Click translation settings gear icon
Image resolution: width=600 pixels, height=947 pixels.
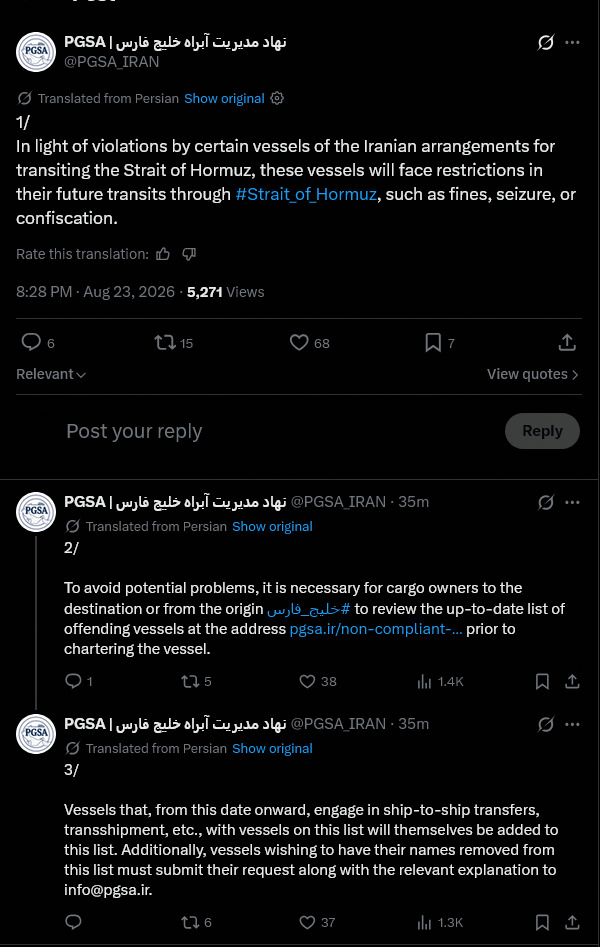coord(277,98)
